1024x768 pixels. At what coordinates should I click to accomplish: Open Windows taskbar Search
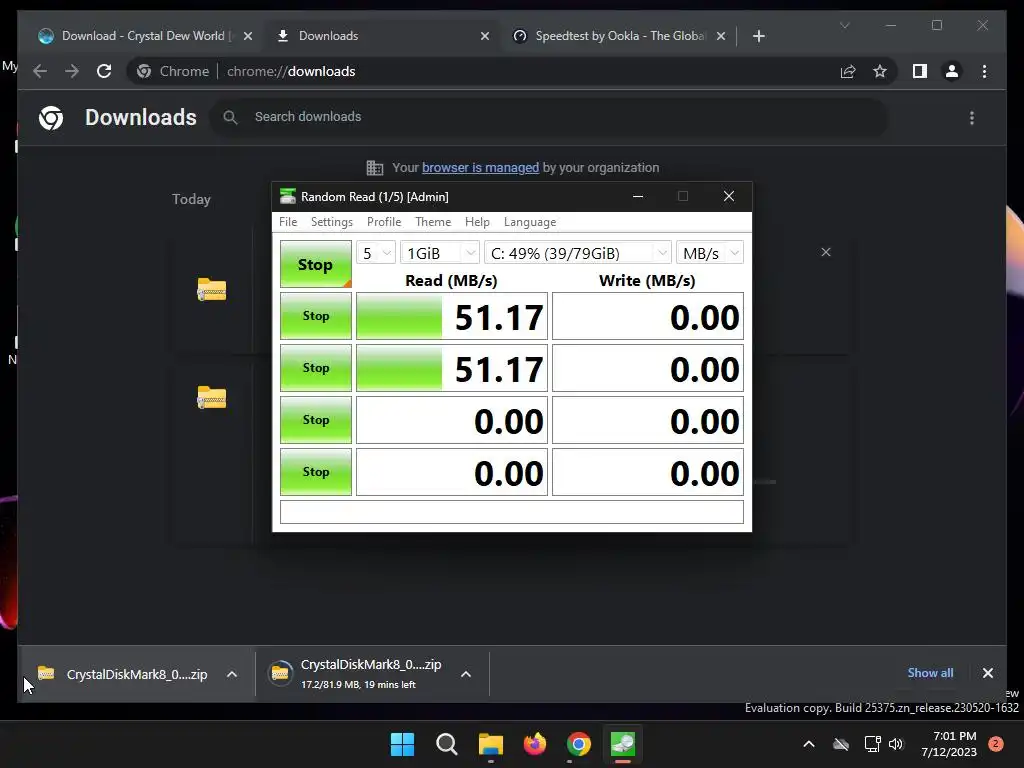pyautogui.click(x=447, y=744)
